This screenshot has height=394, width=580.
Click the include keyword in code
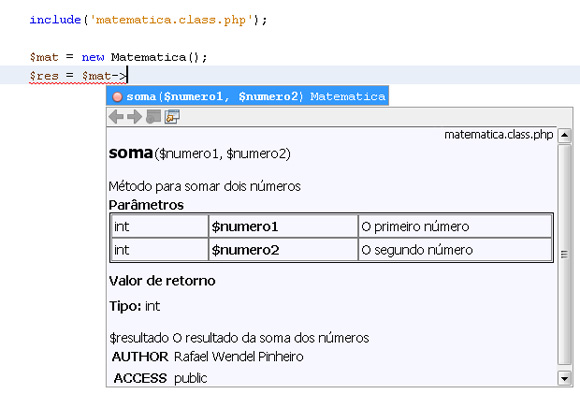pyautogui.click(x=55, y=20)
